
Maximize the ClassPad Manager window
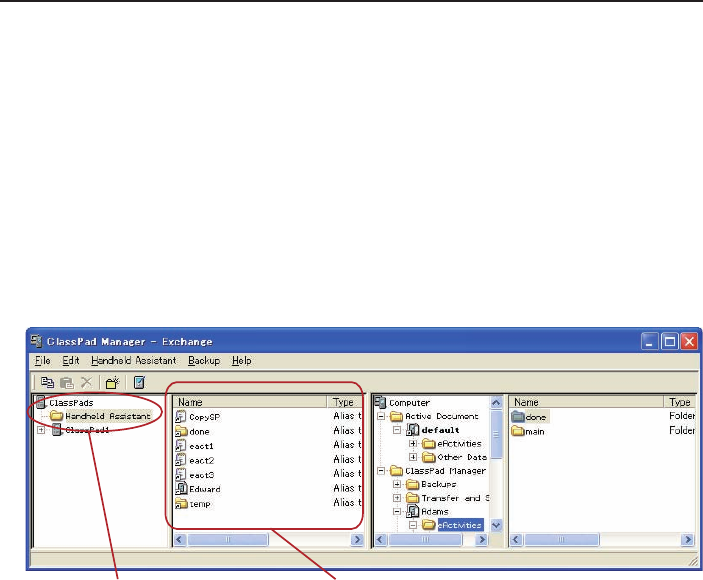tap(670, 342)
